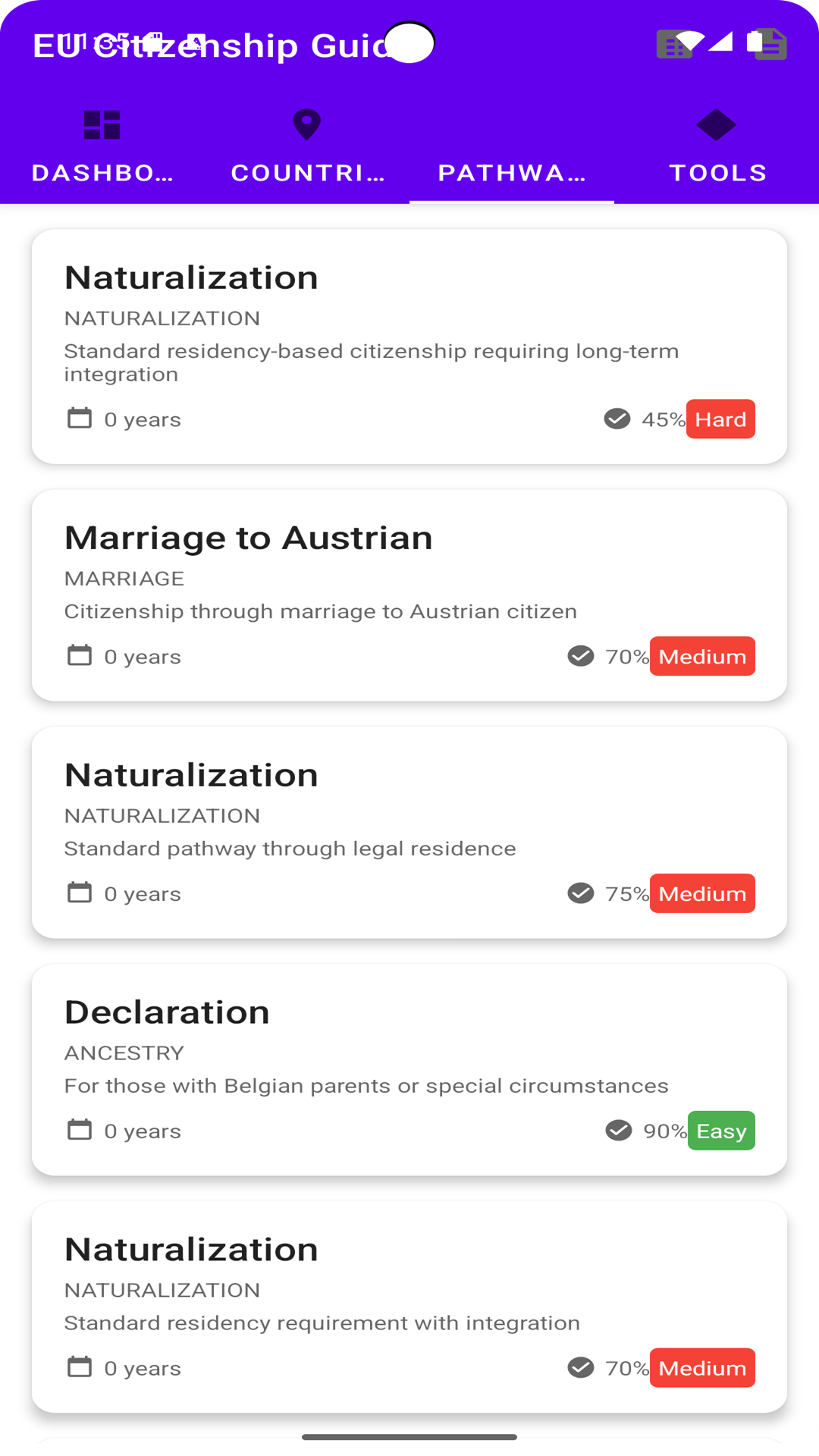The image size is (819, 1456).
Task: Switch to the Pathways tab
Action: 512,173
